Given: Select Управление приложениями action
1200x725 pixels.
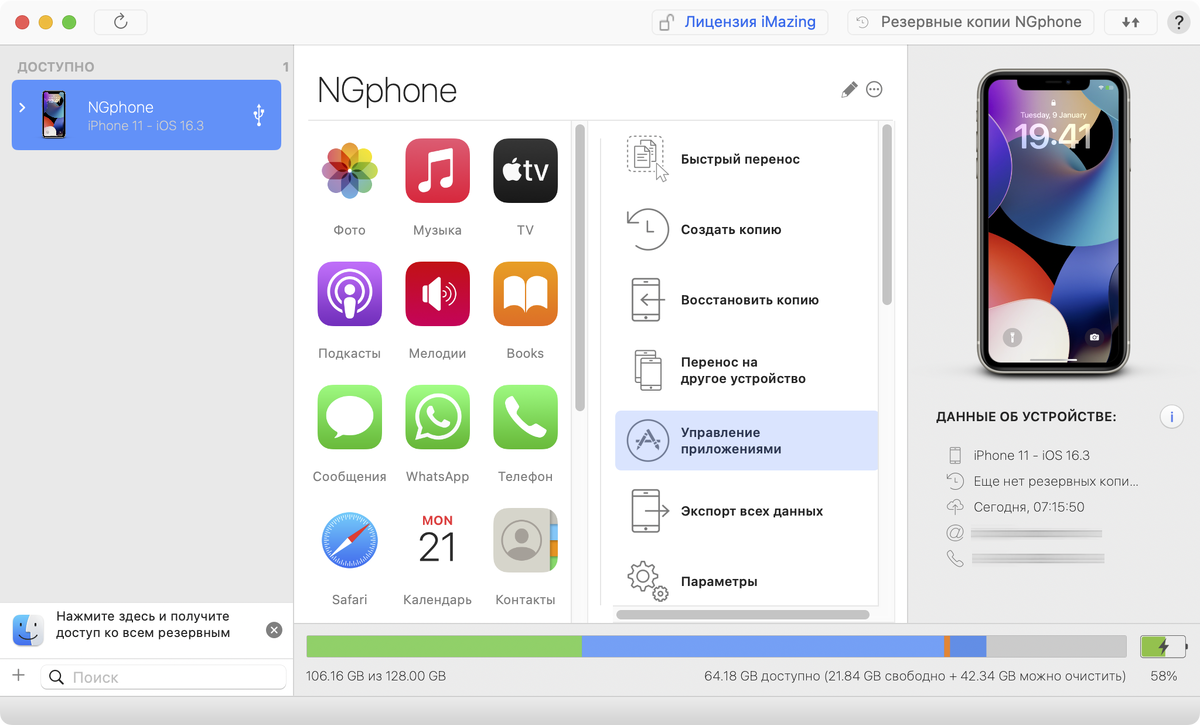Looking at the screenshot, I should coord(746,441).
